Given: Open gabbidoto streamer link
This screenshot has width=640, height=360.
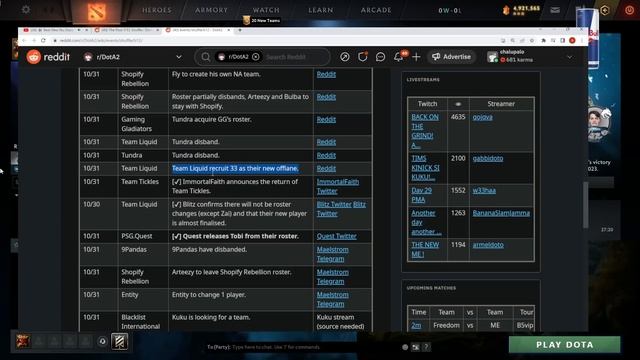Looking at the screenshot, I should pos(488,158).
